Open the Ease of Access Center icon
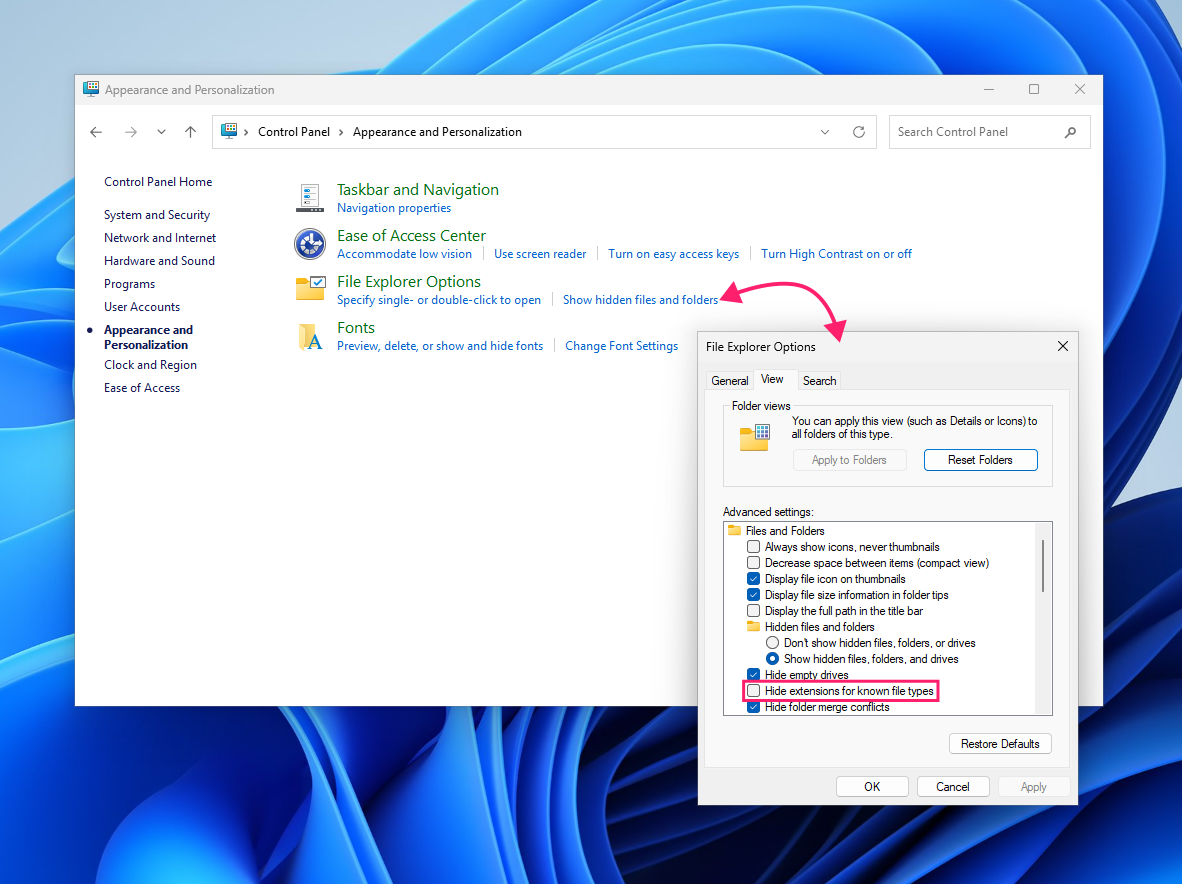This screenshot has width=1182, height=884. coord(310,243)
